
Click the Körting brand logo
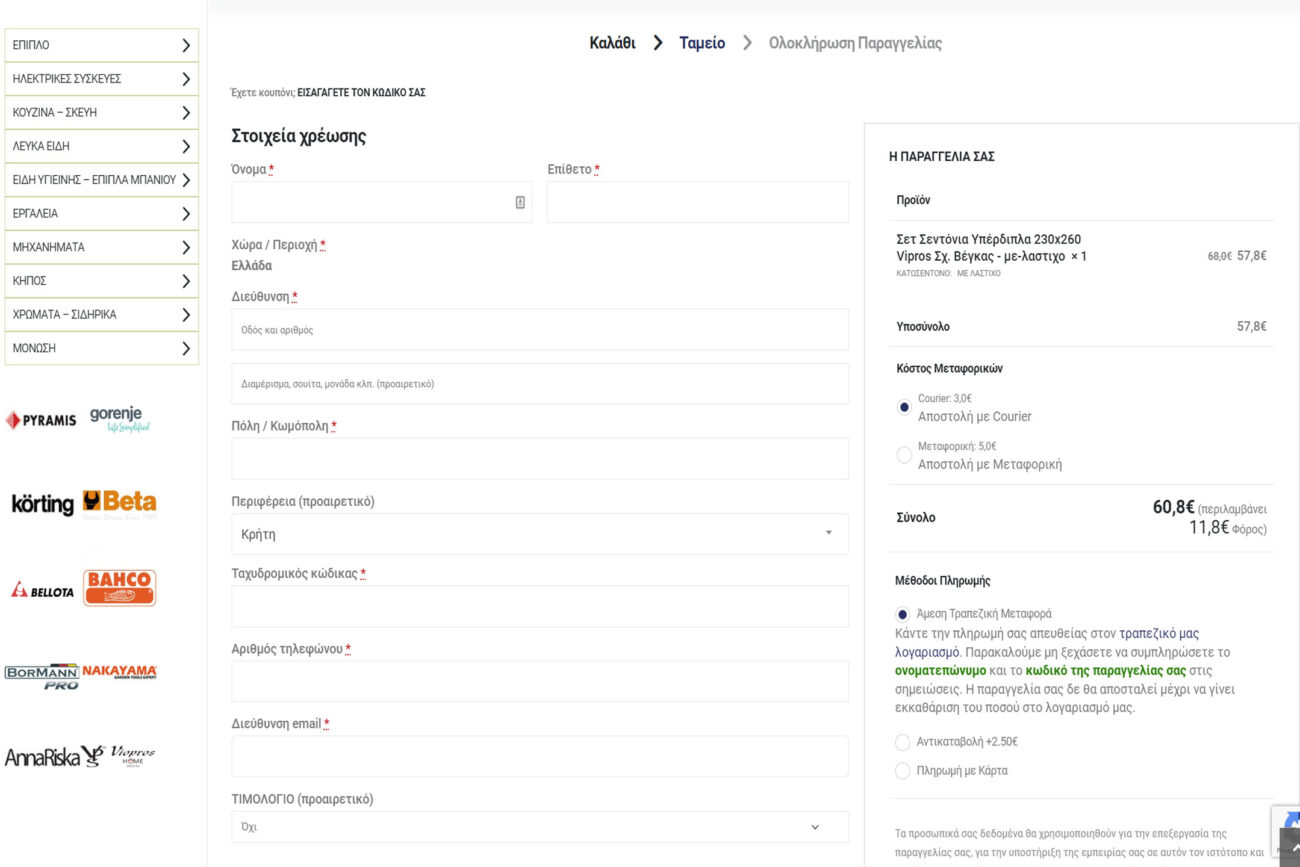42,504
